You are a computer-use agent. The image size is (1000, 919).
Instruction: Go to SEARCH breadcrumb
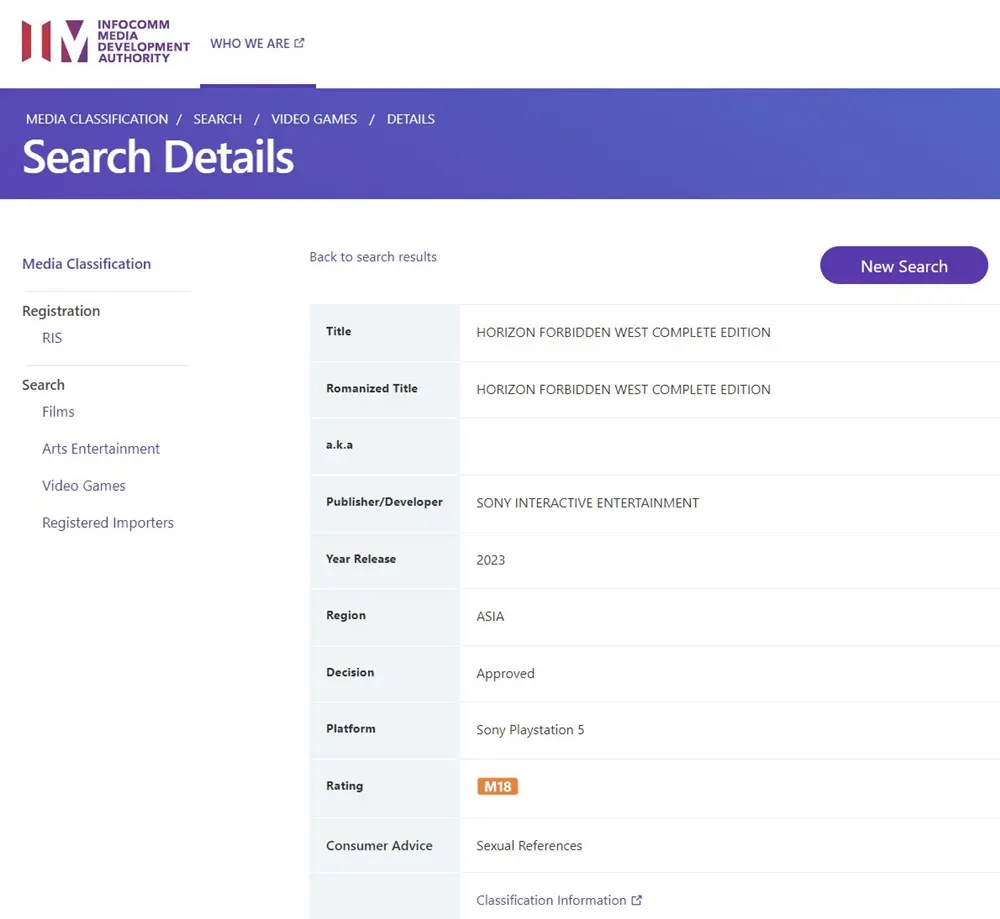pyautogui.click(x=217, y=119)
